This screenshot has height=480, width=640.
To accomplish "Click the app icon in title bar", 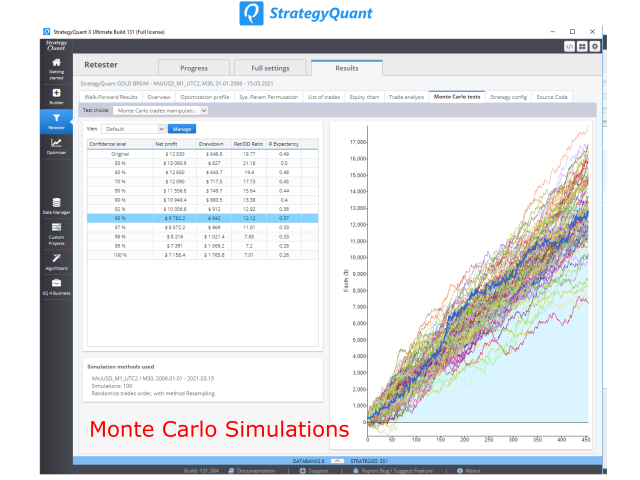I will click(x=47, y=31).
